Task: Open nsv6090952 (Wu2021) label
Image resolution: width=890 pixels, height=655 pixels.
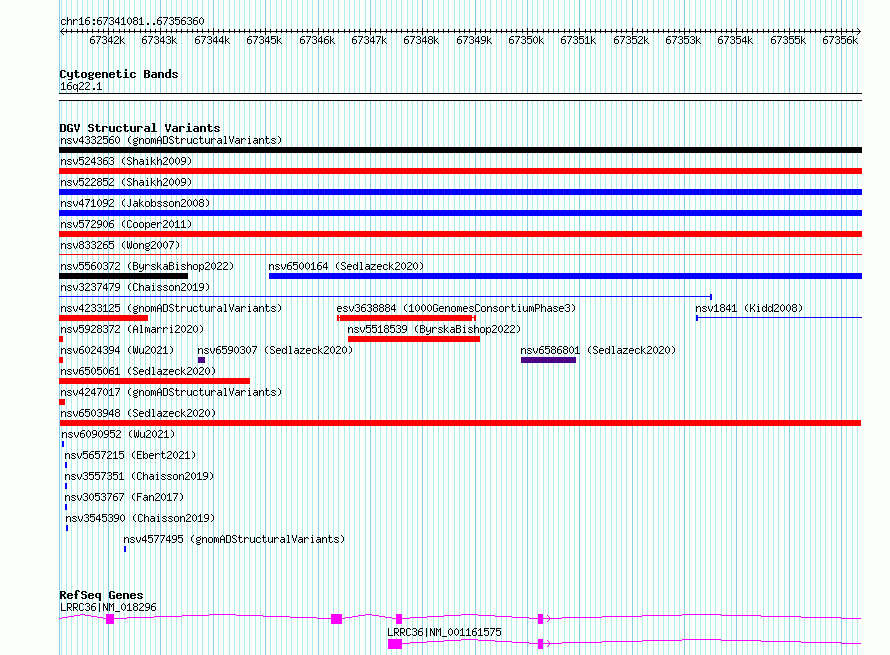Action: pyautogui.click(x=118, y=434)
